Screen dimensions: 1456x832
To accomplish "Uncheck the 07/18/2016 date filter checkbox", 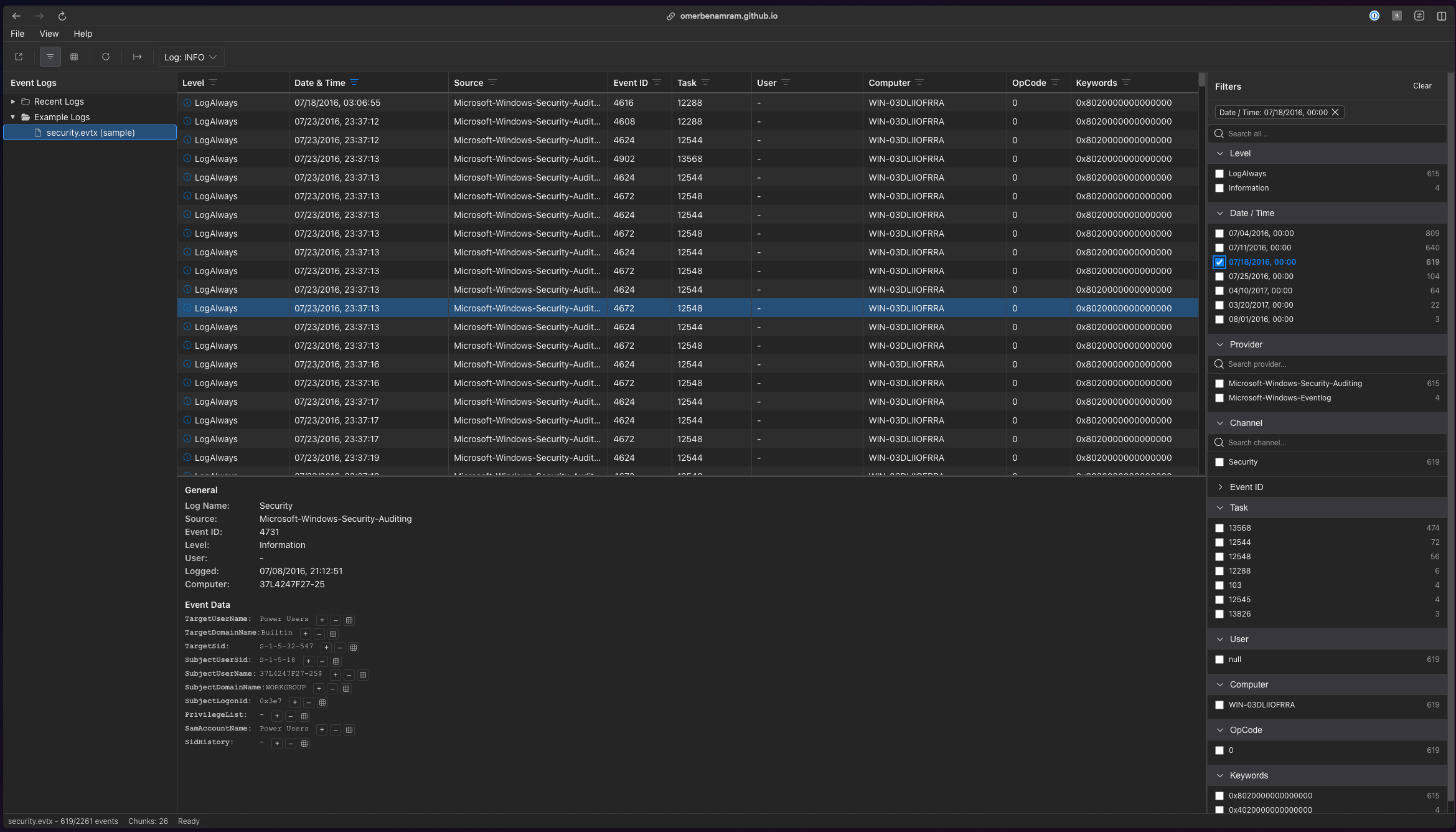I will click(1219, 262).
